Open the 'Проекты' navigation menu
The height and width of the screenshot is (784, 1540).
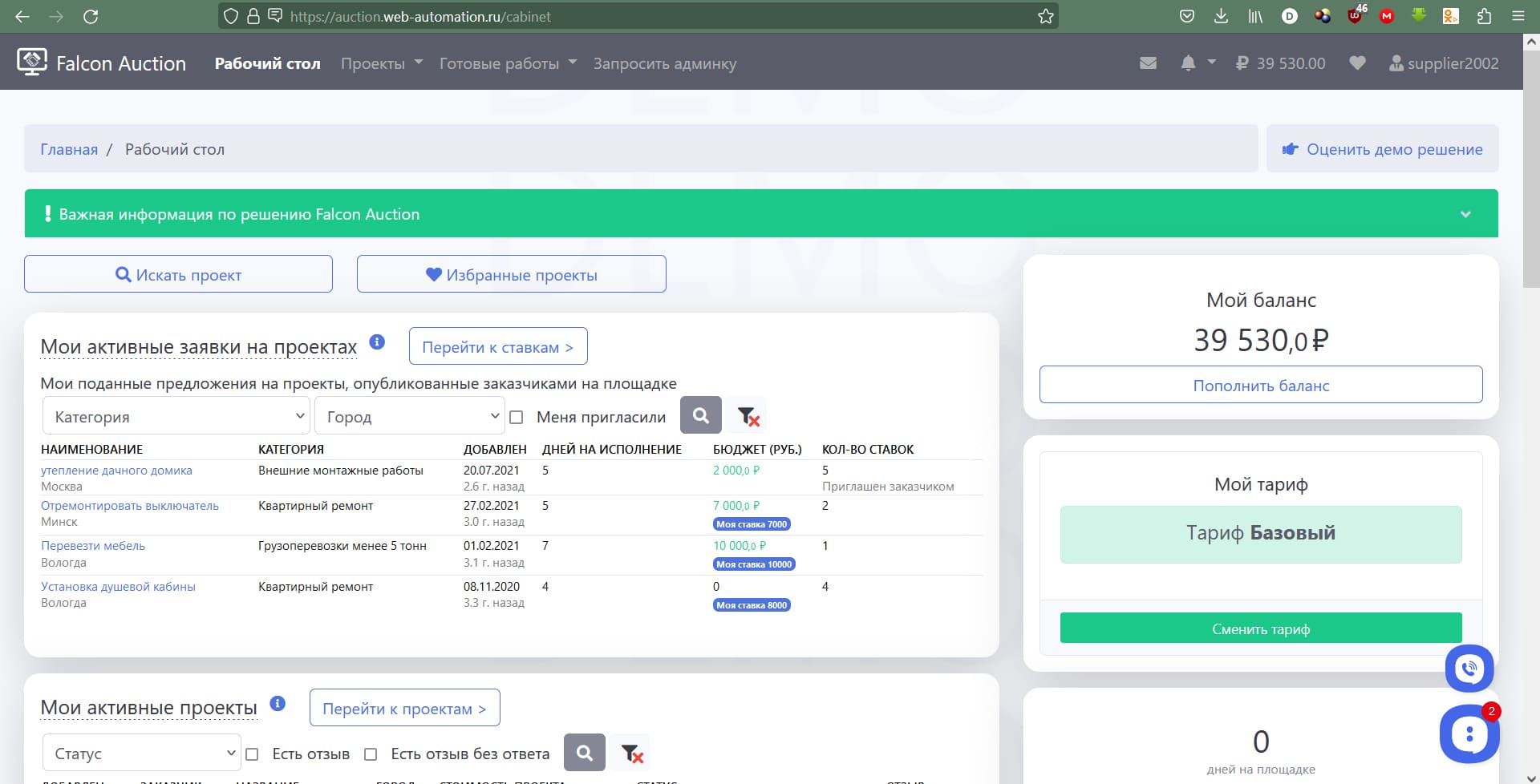[x=381, y=63]
